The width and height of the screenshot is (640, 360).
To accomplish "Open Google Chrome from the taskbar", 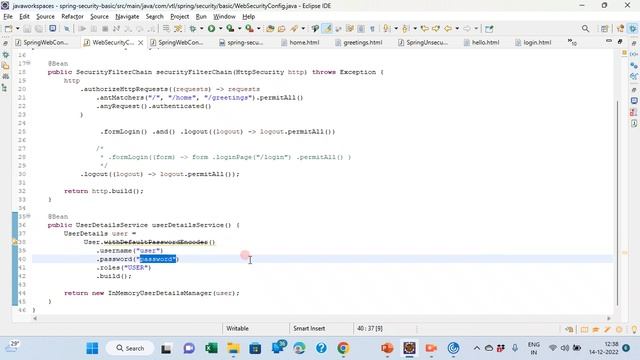I will [343, 348].
